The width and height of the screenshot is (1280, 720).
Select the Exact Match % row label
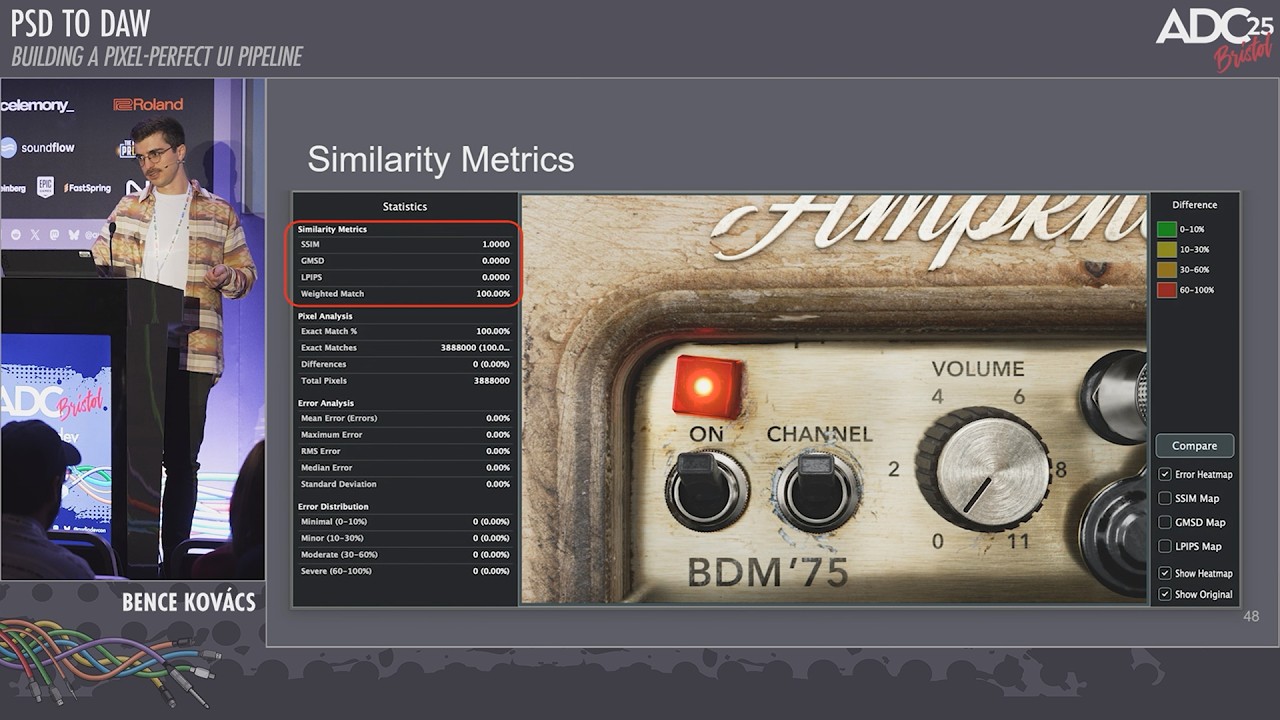(x=329, y=331)
